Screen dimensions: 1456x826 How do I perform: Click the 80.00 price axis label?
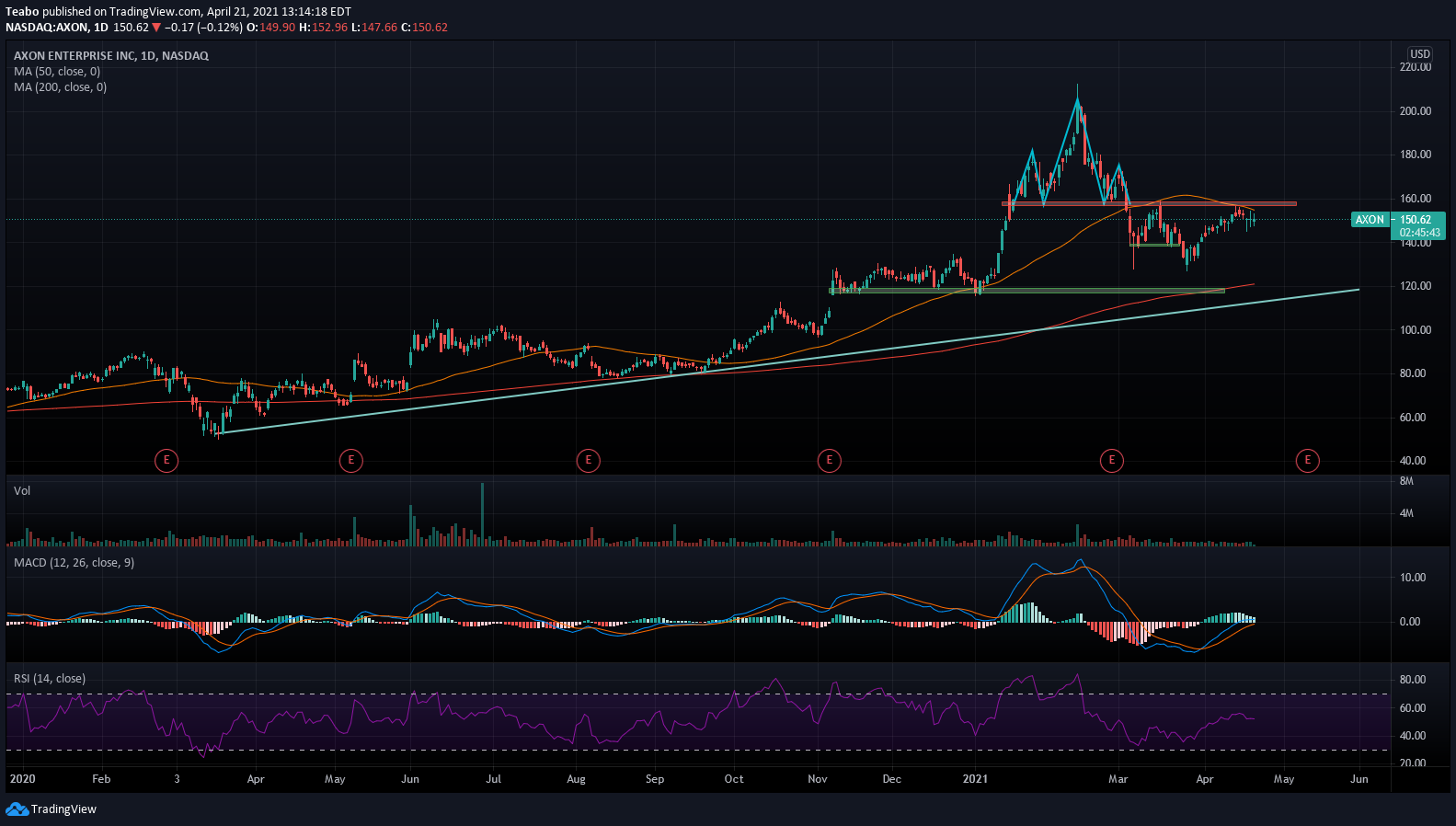pos(1413,373)
